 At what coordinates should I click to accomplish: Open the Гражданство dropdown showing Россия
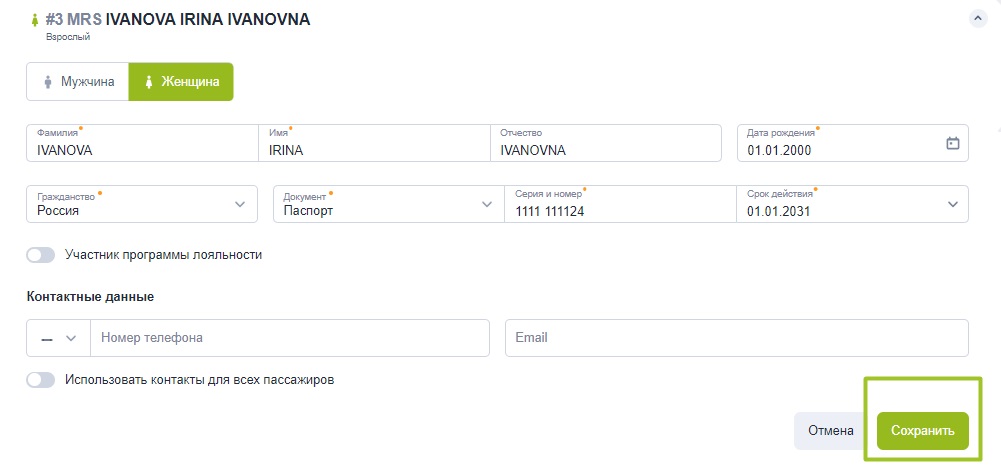tap(142, 204)
